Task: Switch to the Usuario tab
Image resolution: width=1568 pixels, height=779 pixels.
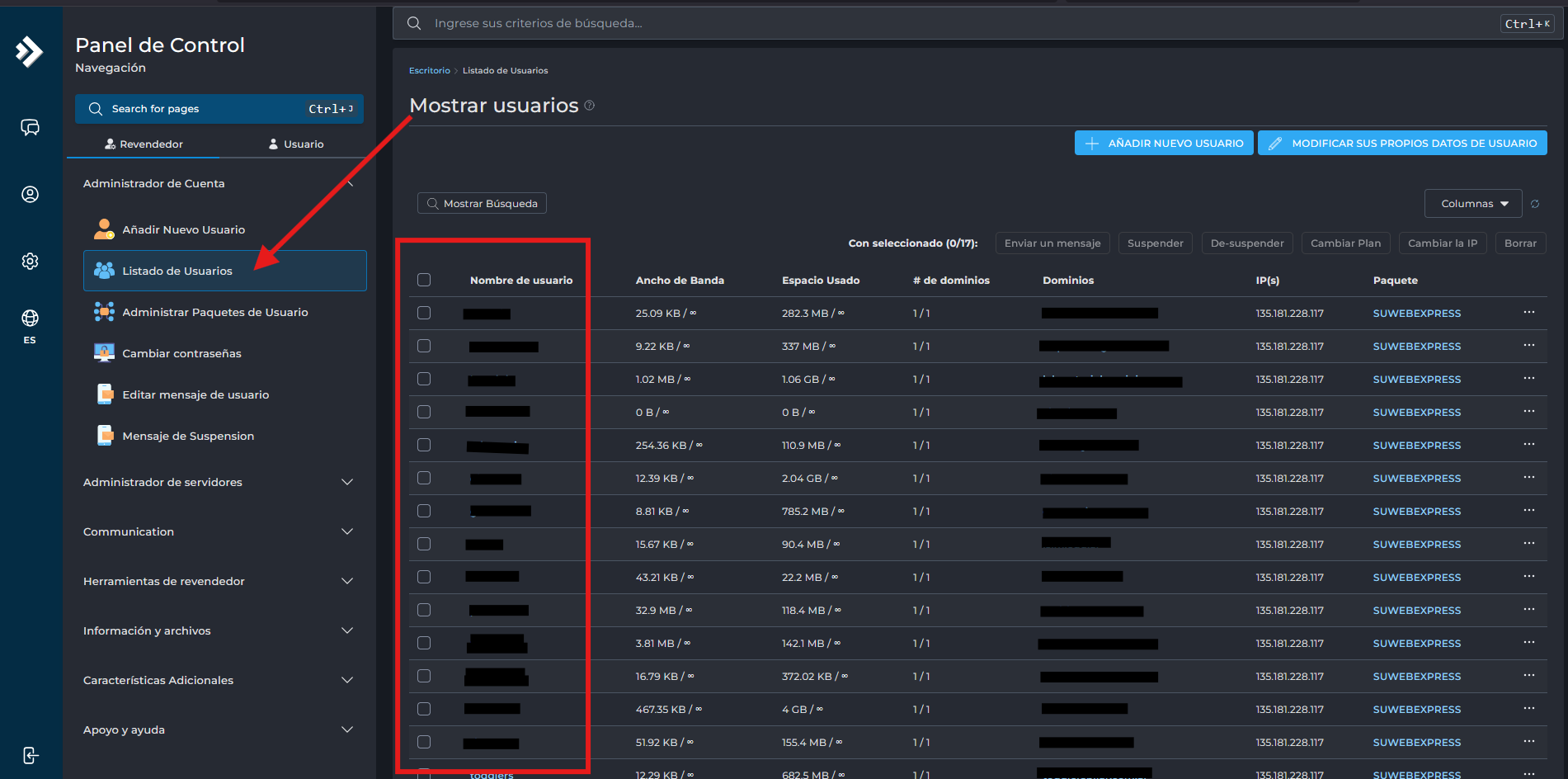Action: click(296, 144)
